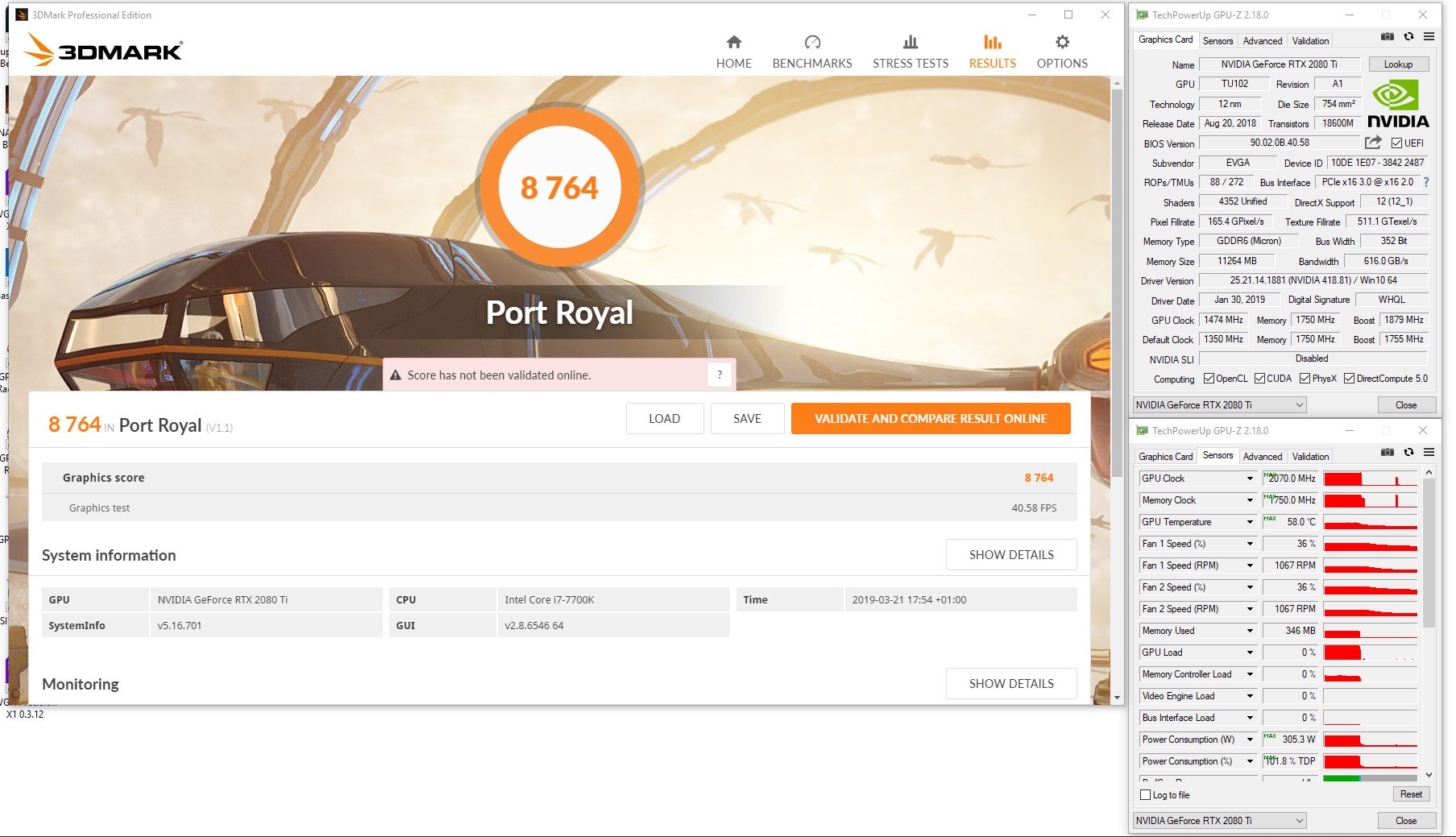Take screenshot in Sensors GPU-Z window

[1387, 452]
